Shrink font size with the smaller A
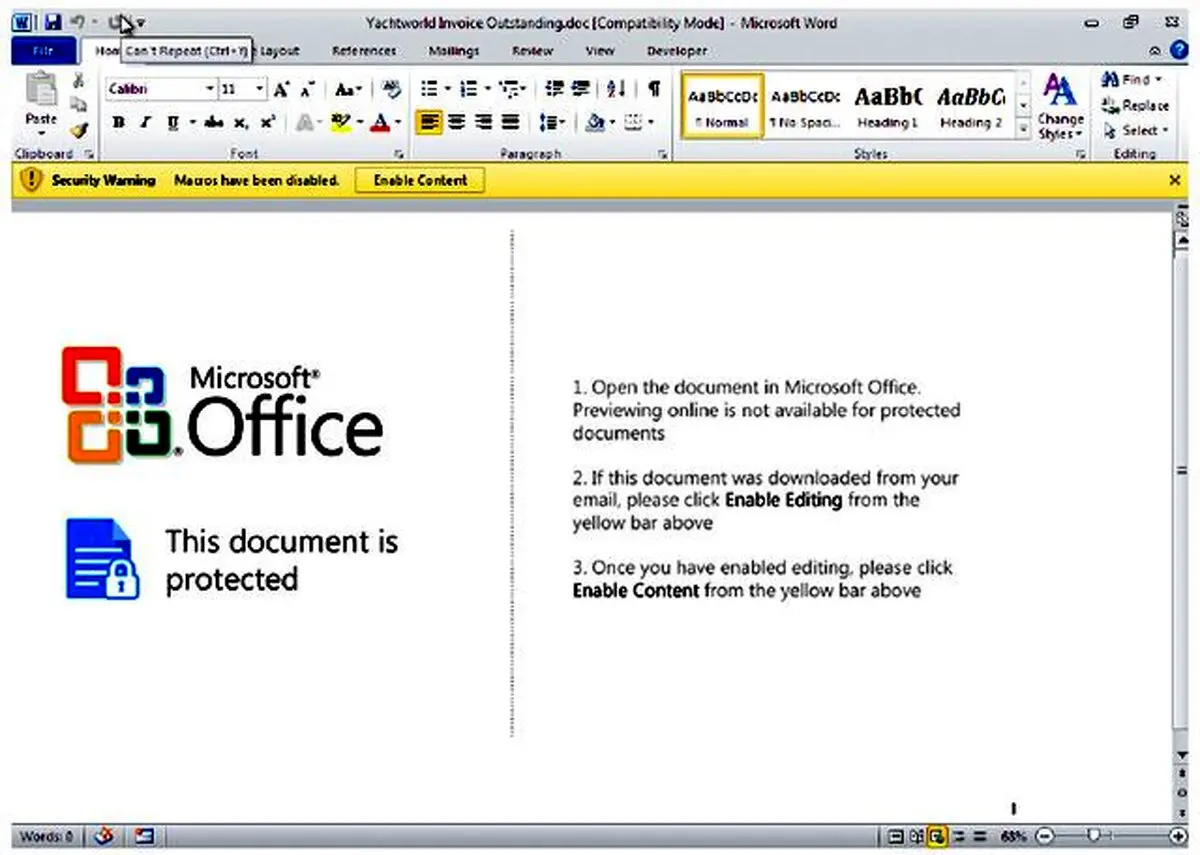This screenshot has width=1200, height=855. pos(306,89)
